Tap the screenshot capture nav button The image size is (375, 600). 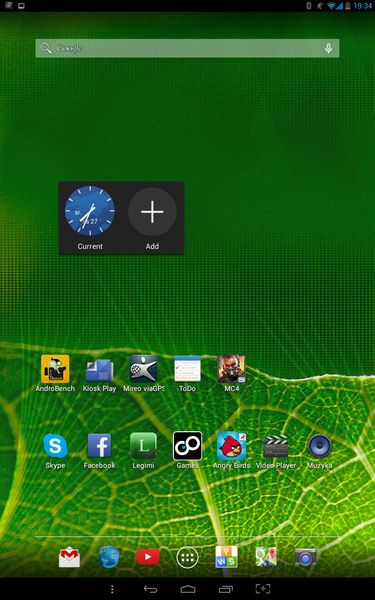point(263,589)
